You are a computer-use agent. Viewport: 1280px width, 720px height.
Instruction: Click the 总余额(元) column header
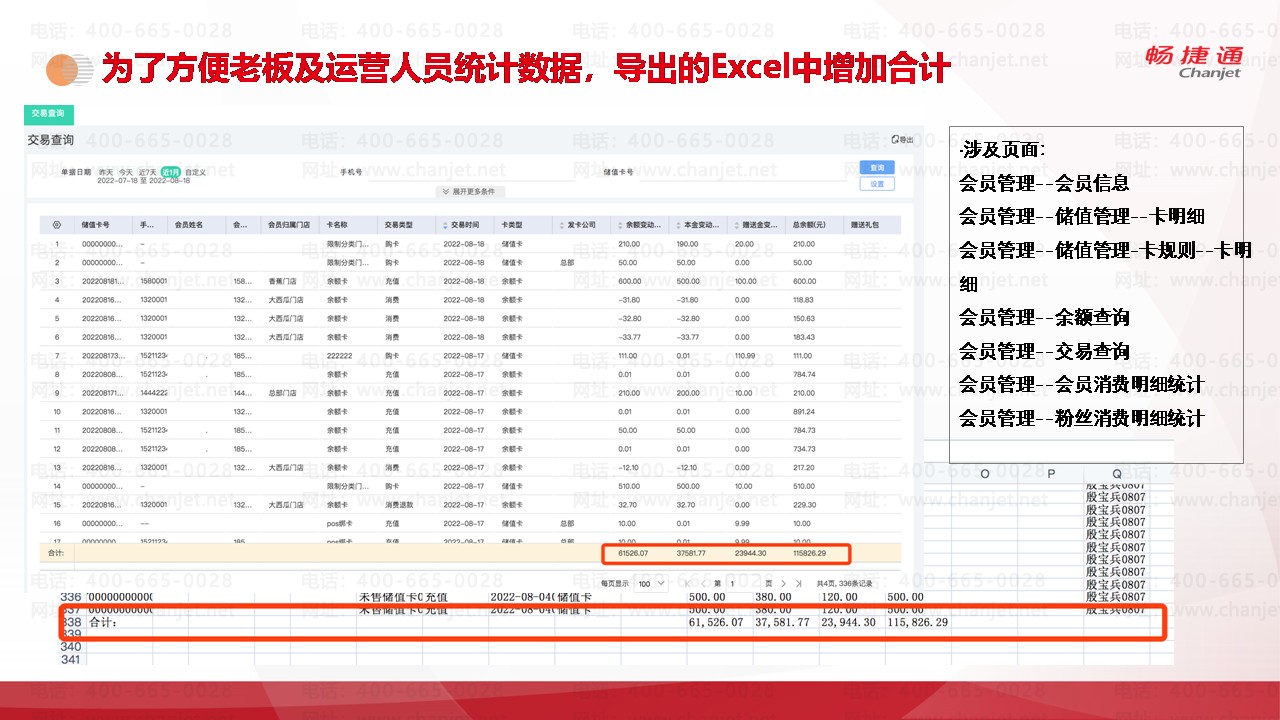(x=816, y=225)
